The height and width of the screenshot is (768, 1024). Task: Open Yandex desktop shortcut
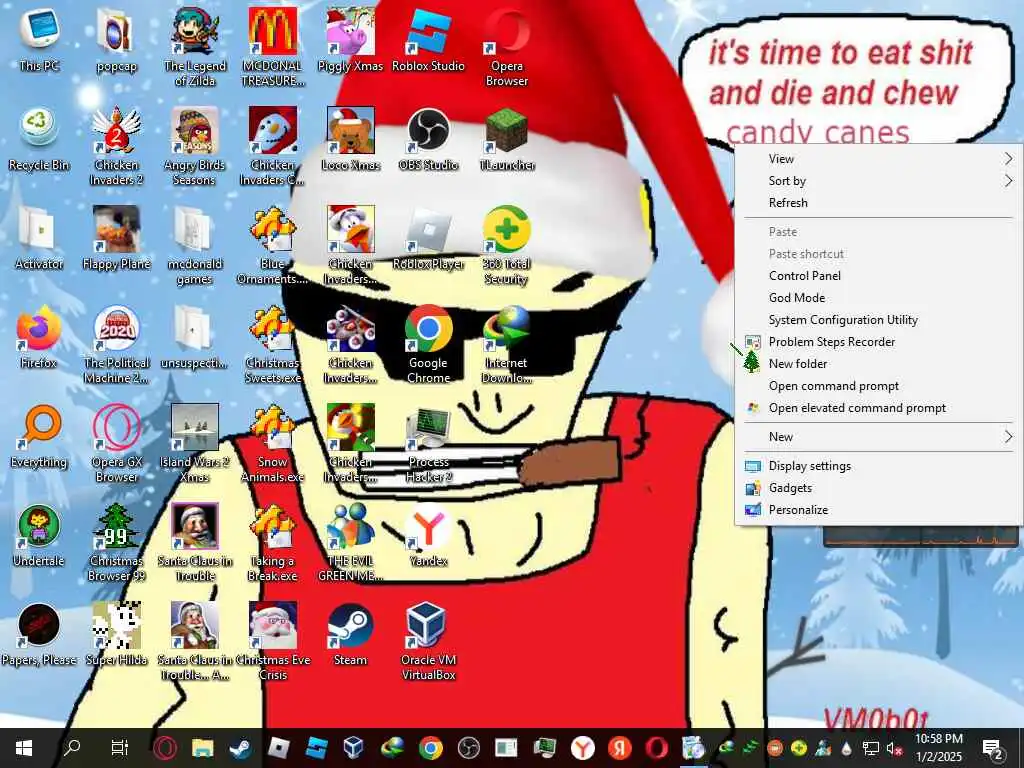(428, 536)
